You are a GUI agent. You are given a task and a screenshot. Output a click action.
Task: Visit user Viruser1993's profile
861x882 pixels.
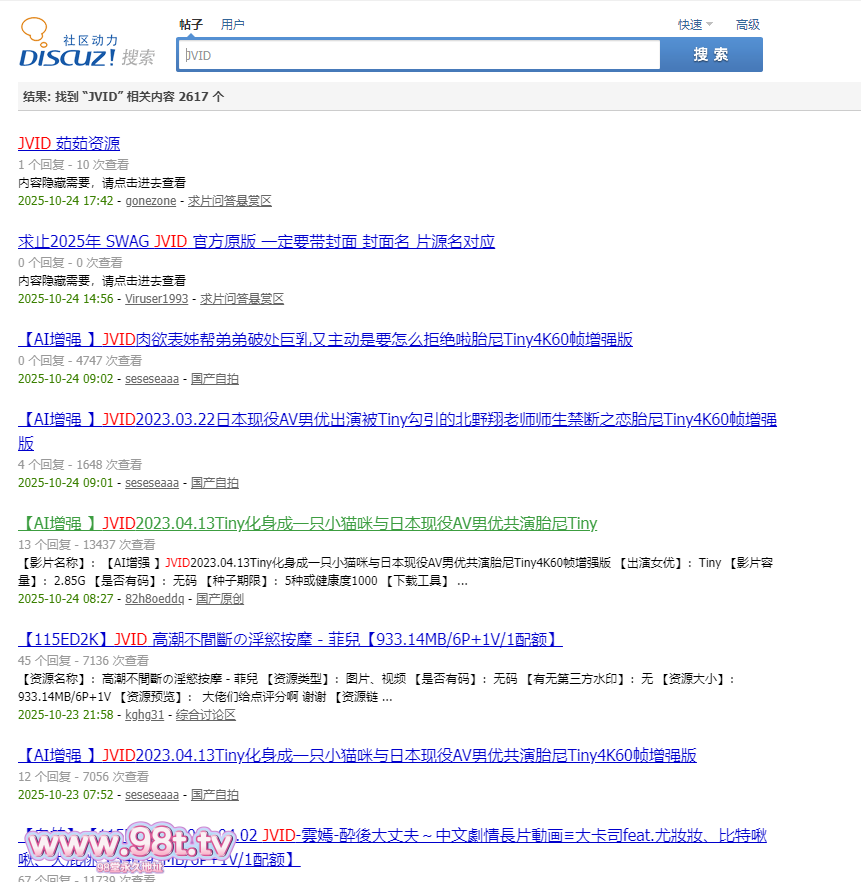pyautogui.click(x=156, y=299)
